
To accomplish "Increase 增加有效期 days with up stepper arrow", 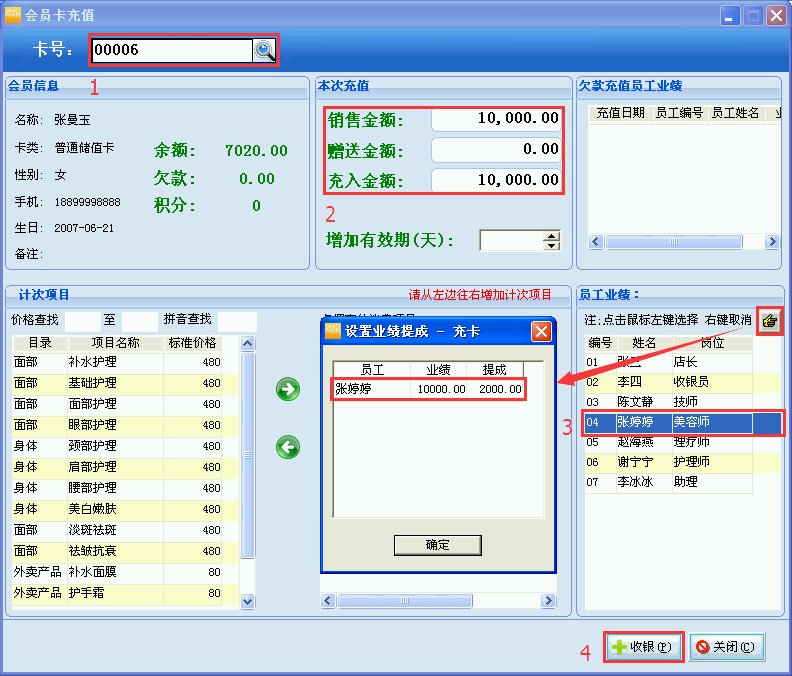I will point(552,235).
